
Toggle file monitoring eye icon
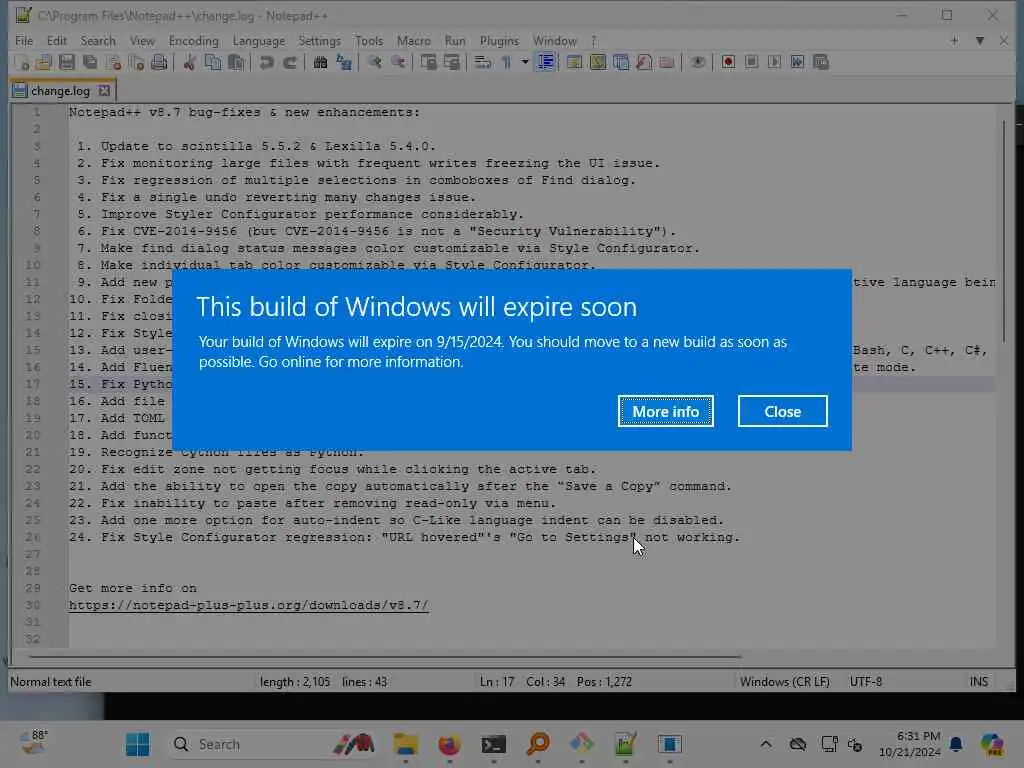coord(697,63)
